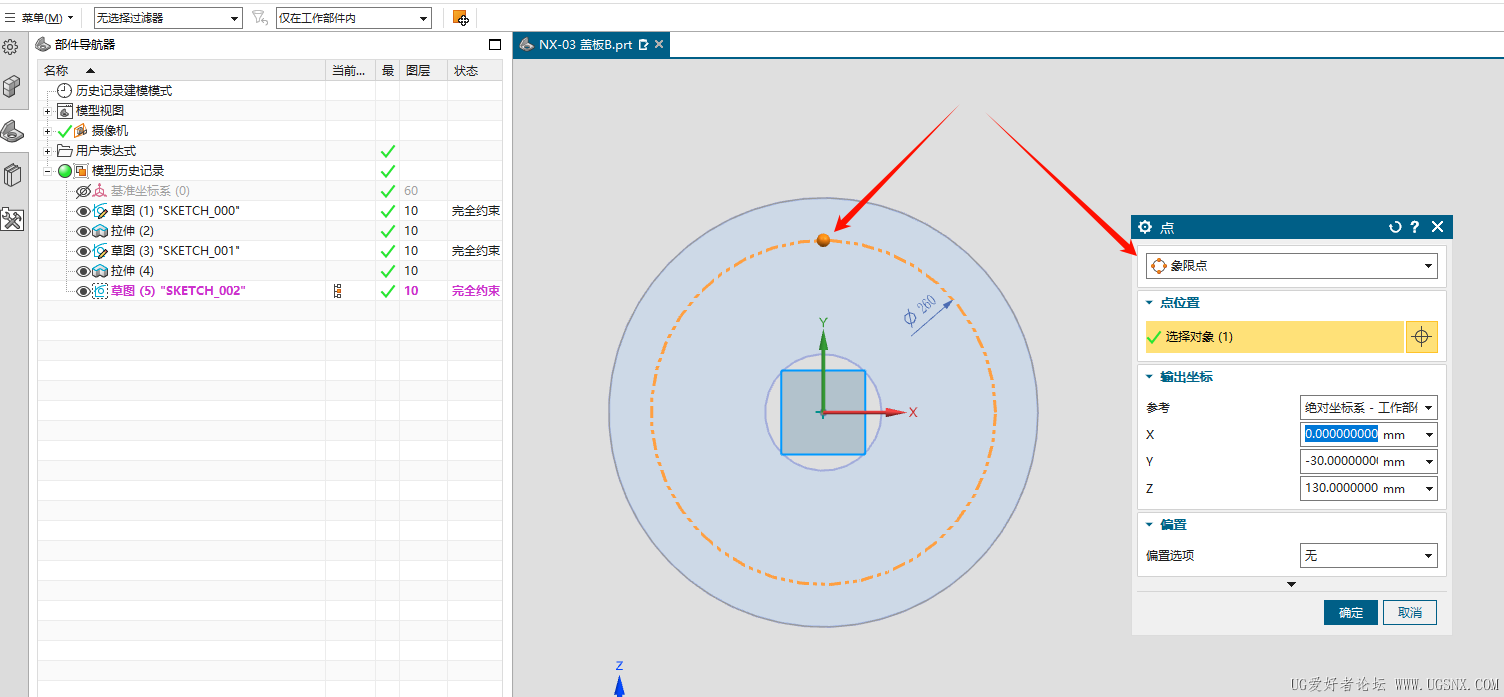Open the Part Navigator sidebar tab icon

coord(12,131)
